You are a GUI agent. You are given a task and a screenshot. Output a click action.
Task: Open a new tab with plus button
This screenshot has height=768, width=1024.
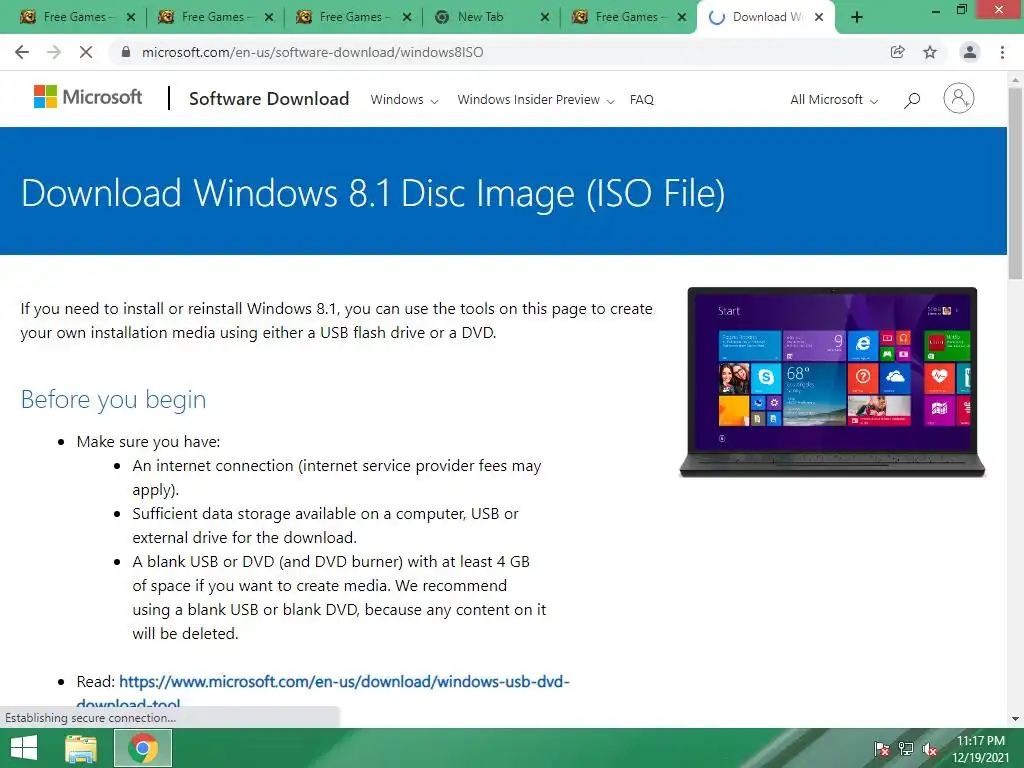(857, 18)
